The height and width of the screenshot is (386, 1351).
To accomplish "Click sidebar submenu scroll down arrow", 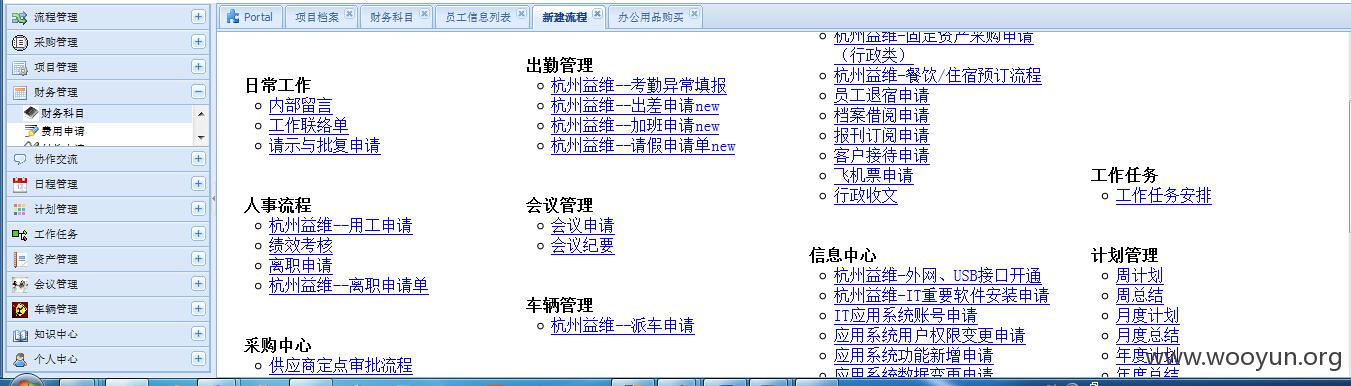I will [x=200, y=137].
